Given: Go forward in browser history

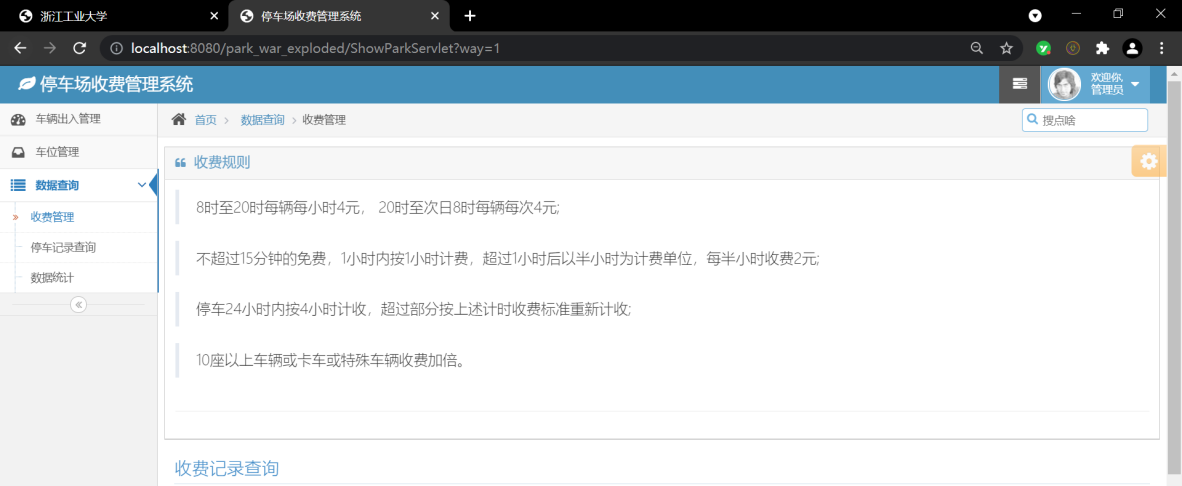Looking at the screenshot, I should tap(50, 48).
